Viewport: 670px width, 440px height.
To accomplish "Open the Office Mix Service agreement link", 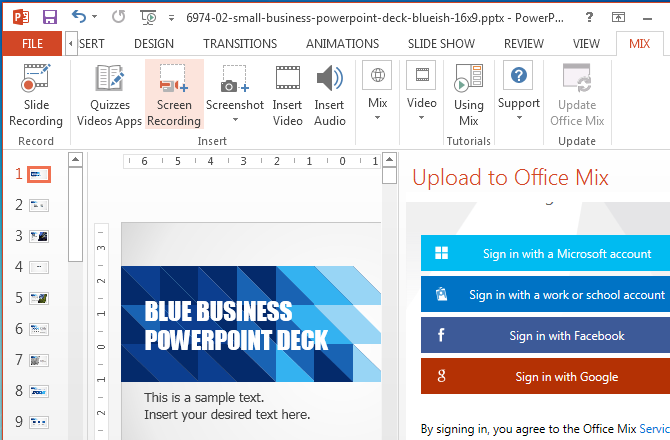I will (x=654, y=428).
